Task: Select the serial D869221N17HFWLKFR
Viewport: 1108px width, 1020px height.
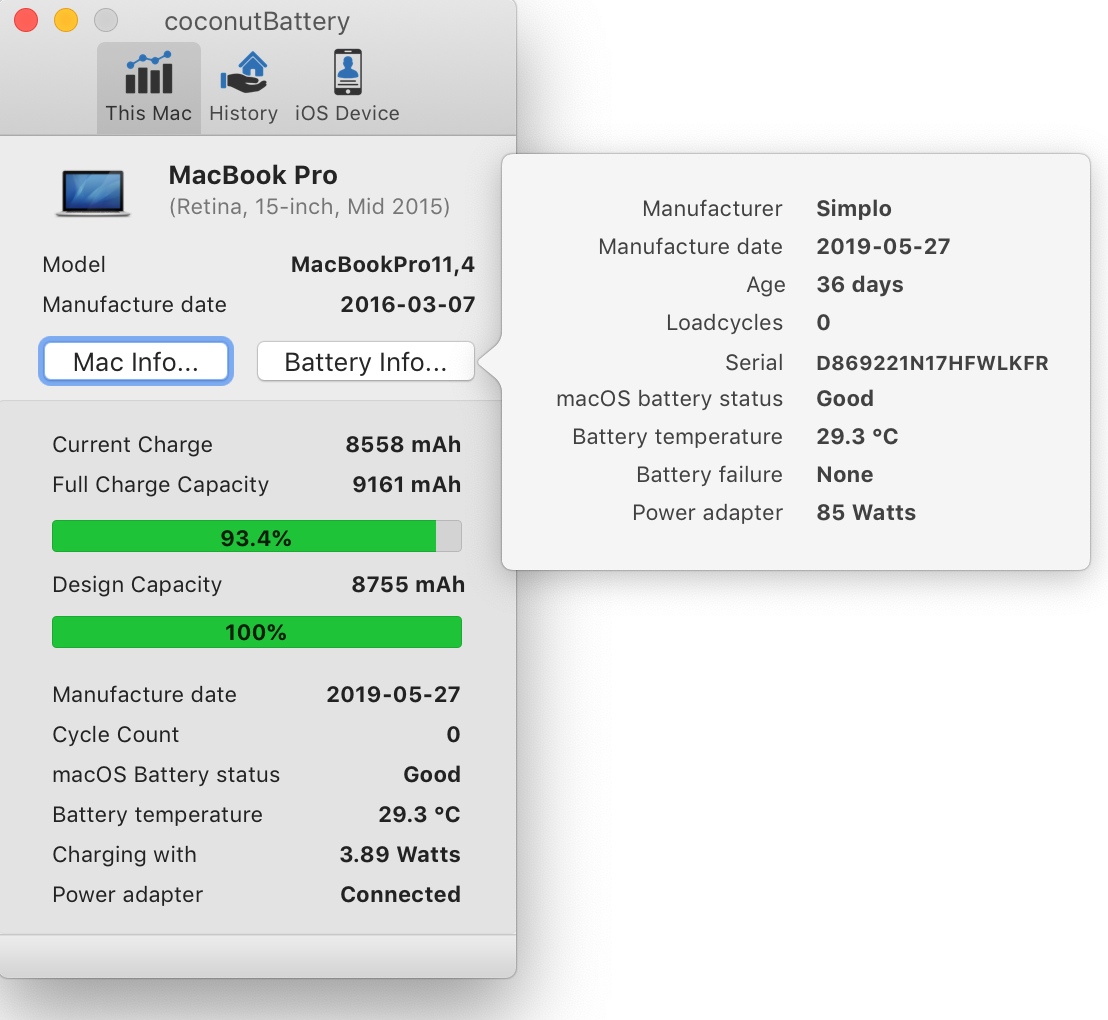Action: click(x=932, y=363)
